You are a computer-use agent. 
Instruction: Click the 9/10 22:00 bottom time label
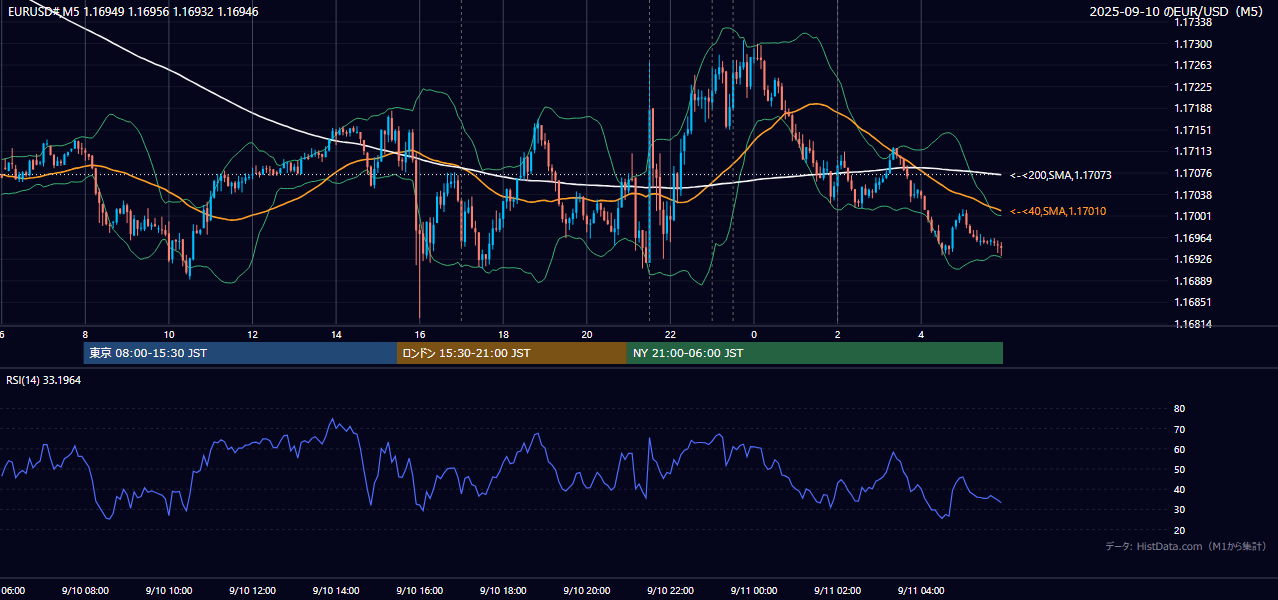coord(670,591)
